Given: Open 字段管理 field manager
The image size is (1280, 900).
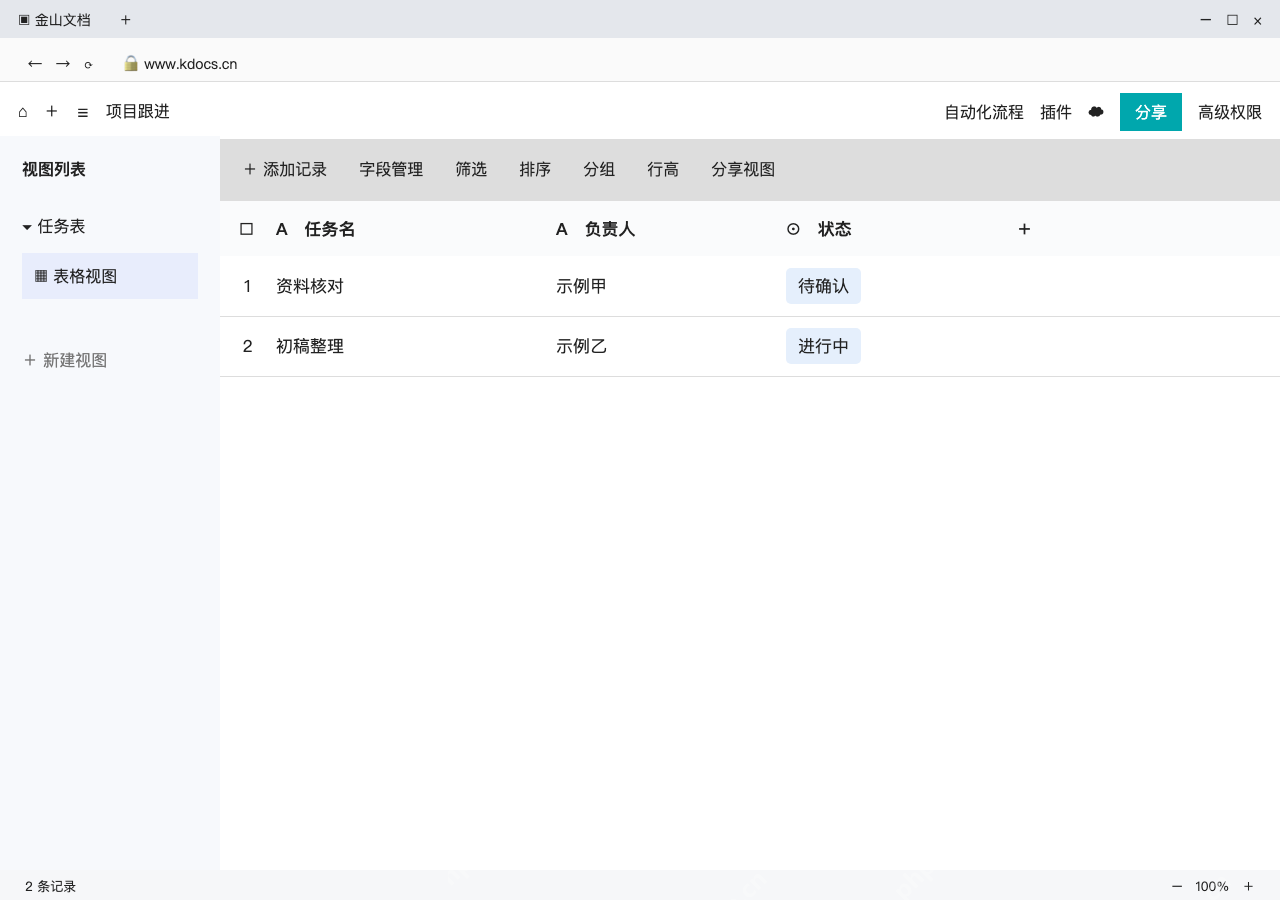Looking at the screenshot, I should point(391,169).
